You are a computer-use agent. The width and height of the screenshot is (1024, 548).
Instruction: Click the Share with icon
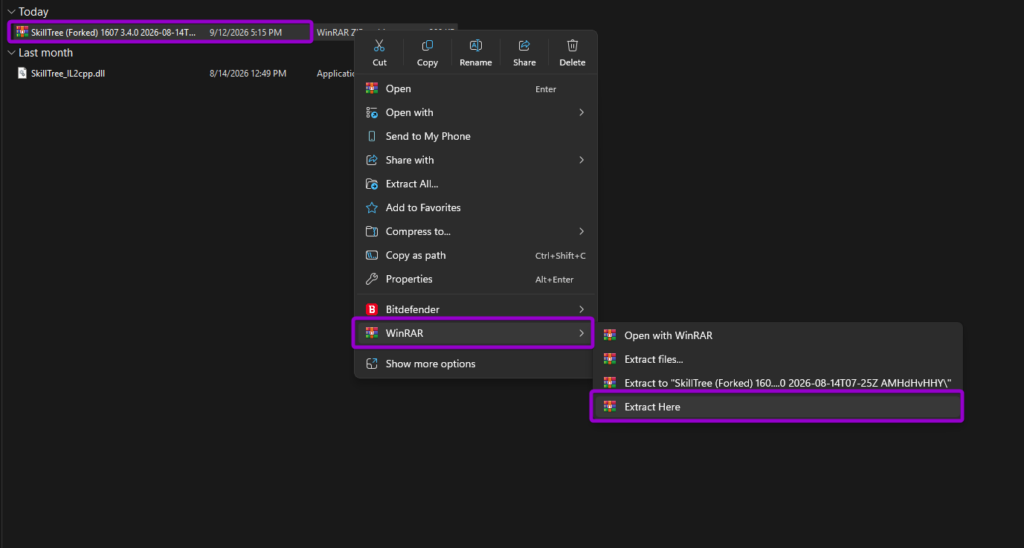click(x=372, y=160)
